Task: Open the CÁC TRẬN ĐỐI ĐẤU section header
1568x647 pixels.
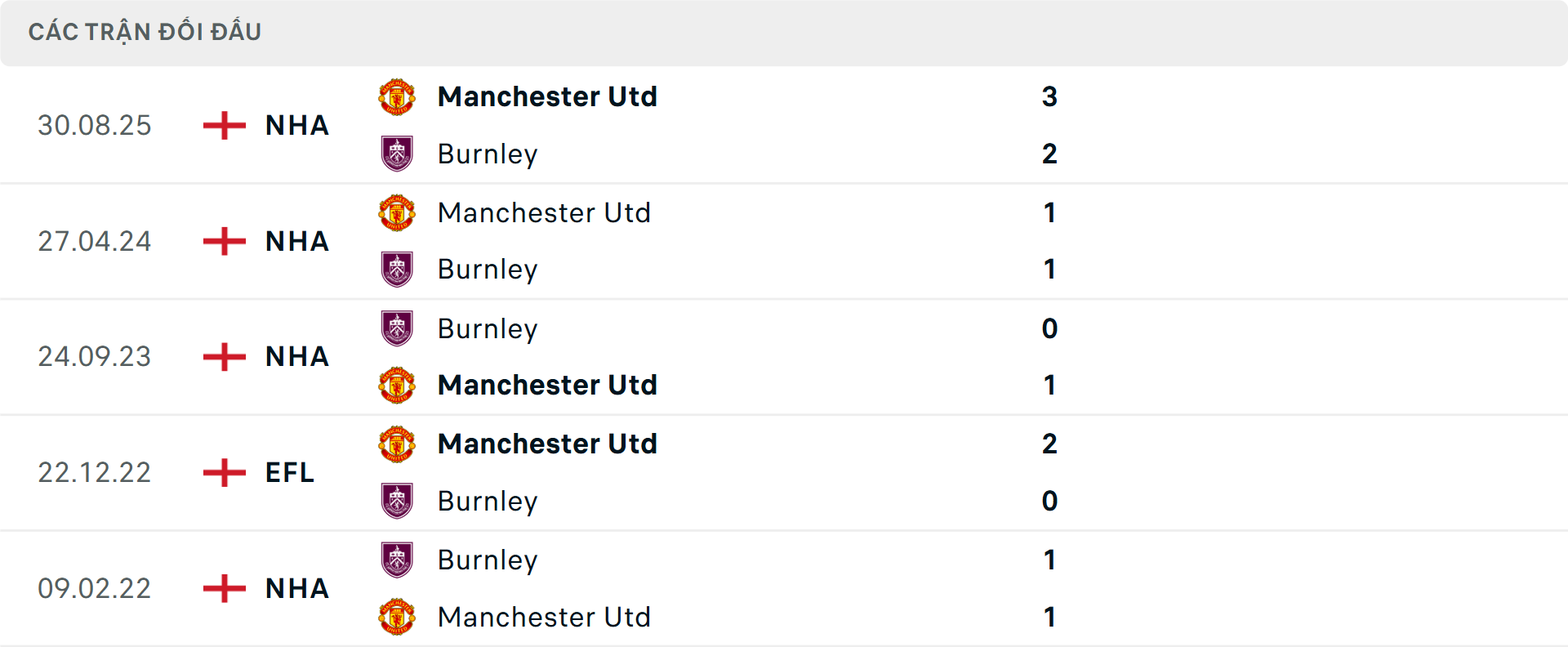Action: coord(146,32)
